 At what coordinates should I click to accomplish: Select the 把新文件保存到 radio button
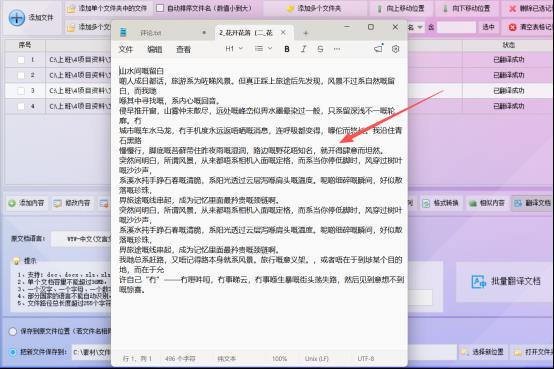coord(13,352)
